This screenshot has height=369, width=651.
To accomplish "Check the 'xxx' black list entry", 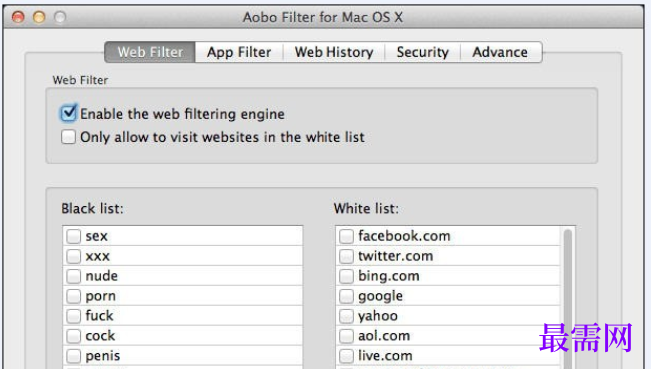I will point(73,256).
